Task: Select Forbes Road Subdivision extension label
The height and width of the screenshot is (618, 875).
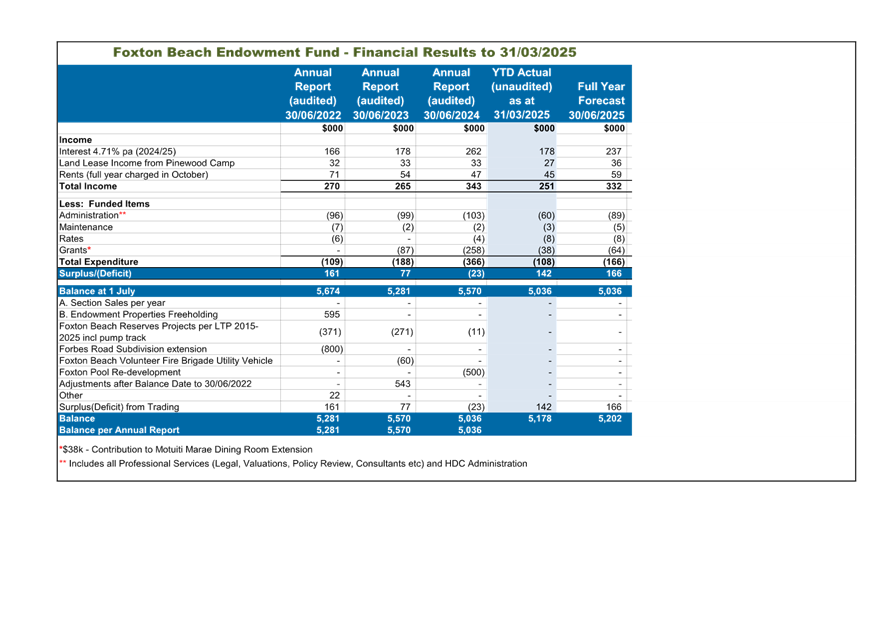Action: (133, 349)
